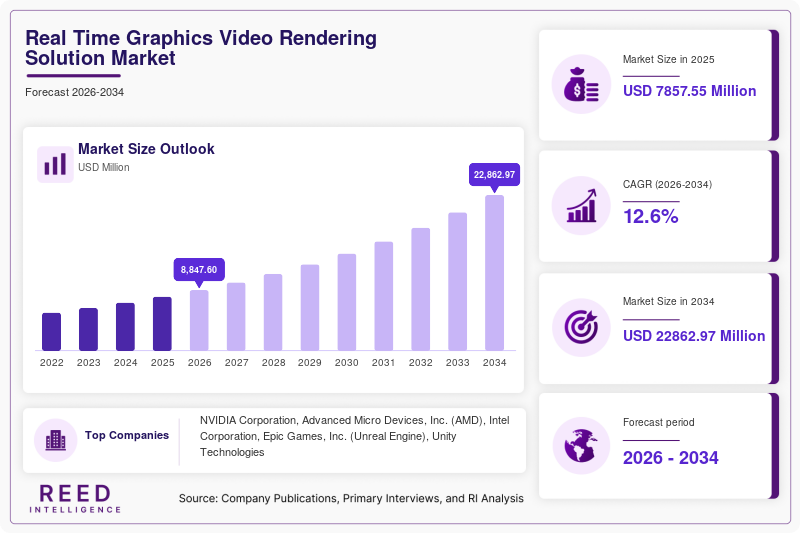
Task: Click the 2027 bar in the chart
Action: (236, 316)
